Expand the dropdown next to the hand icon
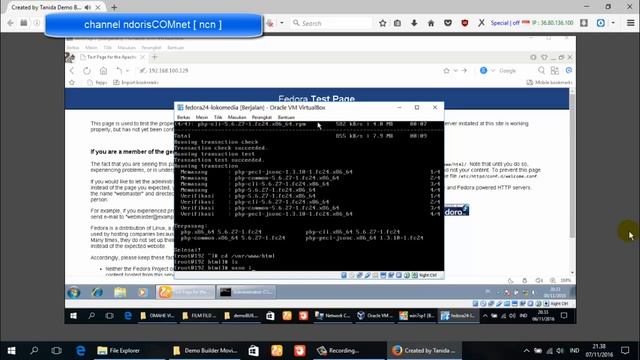The height and width of the screenshot is (360, 640). point(282,23)
